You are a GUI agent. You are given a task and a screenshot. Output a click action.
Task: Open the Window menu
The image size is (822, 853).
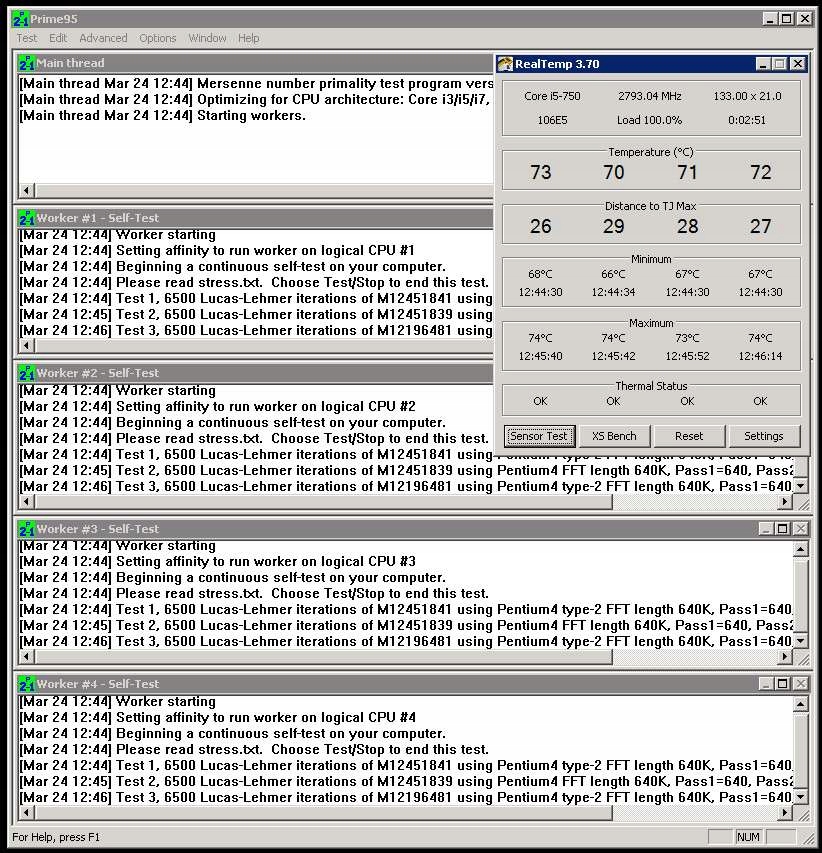click(207, 38)
